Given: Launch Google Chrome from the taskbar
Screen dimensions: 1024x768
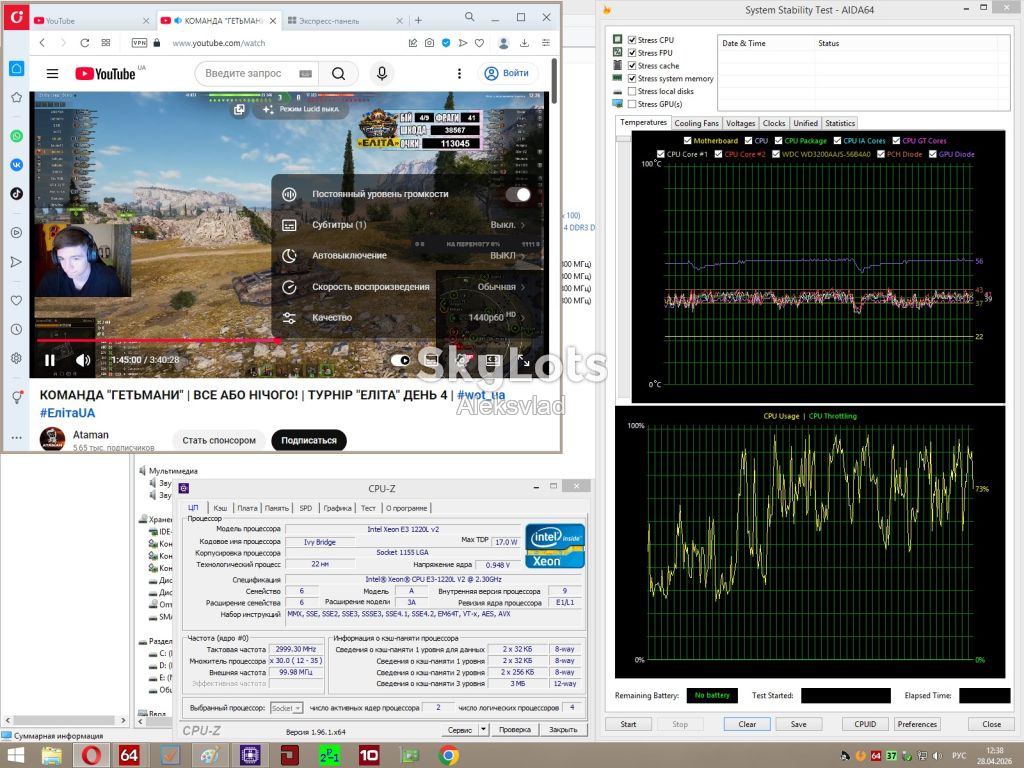Looking at the screenshot, I should [x=449, y=756].
